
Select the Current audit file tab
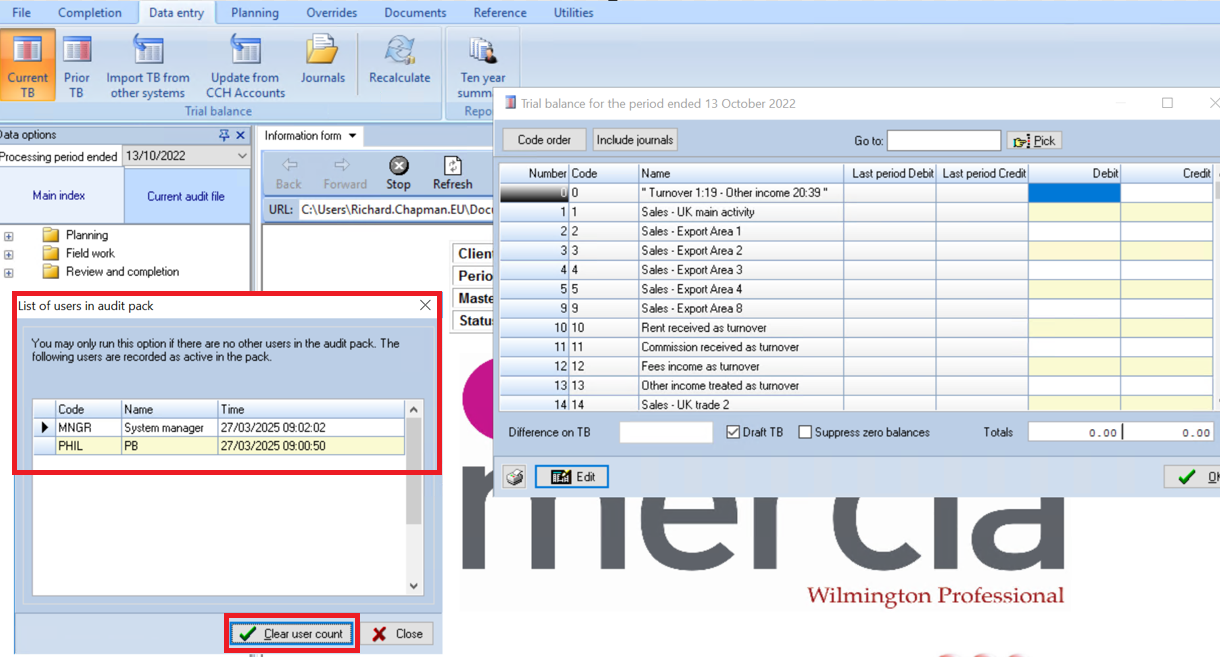click(186, 196)
